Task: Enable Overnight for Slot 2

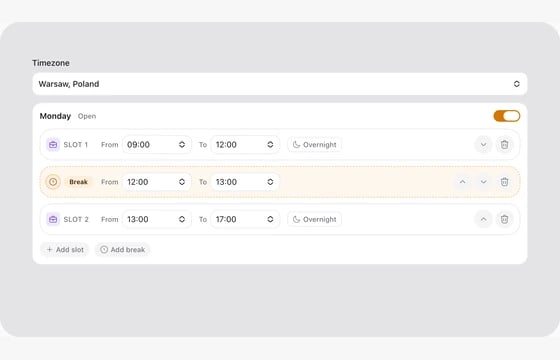Action: click(x=314, y=219)
